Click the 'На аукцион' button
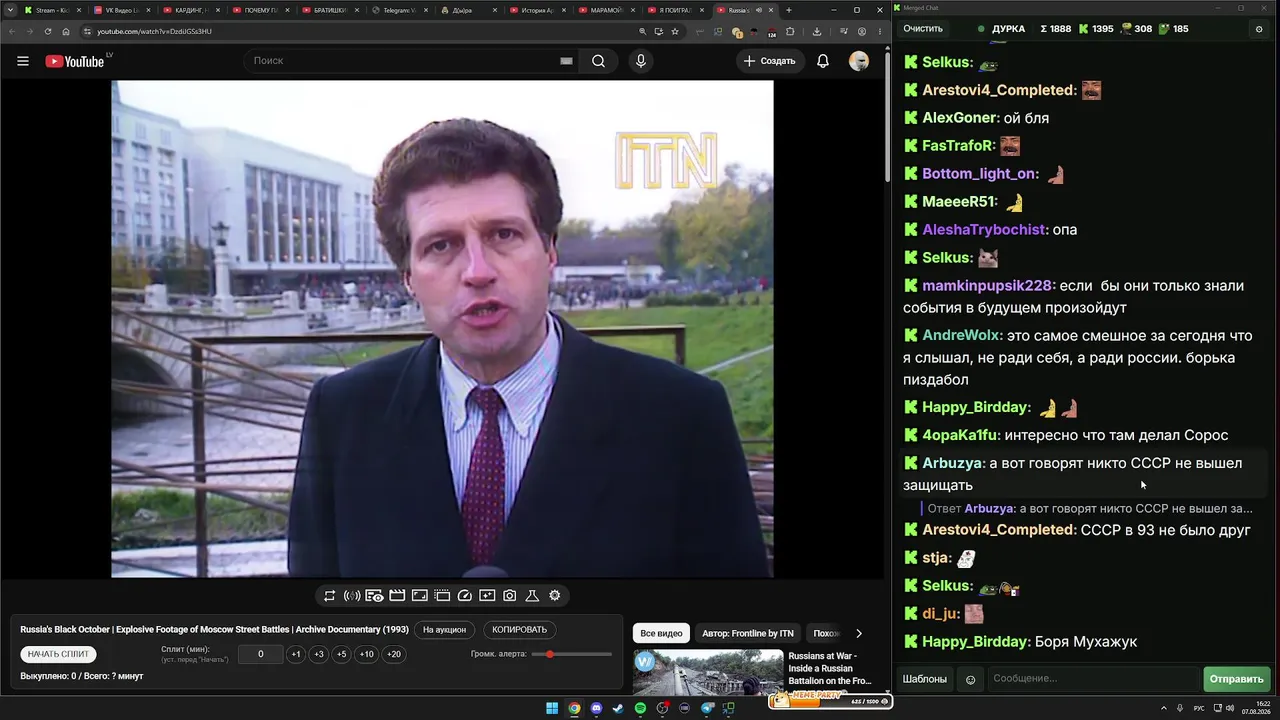The height and width of the screenshot is (720, 1280). (444, 630)
